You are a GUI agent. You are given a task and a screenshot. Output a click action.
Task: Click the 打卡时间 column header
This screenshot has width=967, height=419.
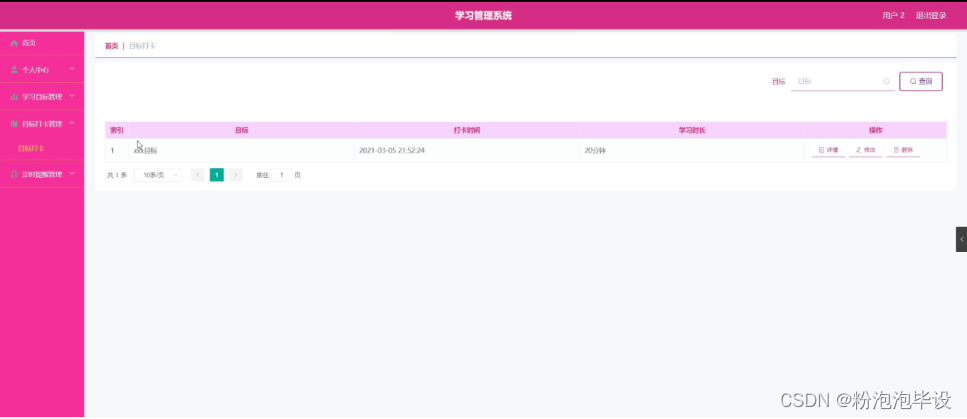coord(466,131)
